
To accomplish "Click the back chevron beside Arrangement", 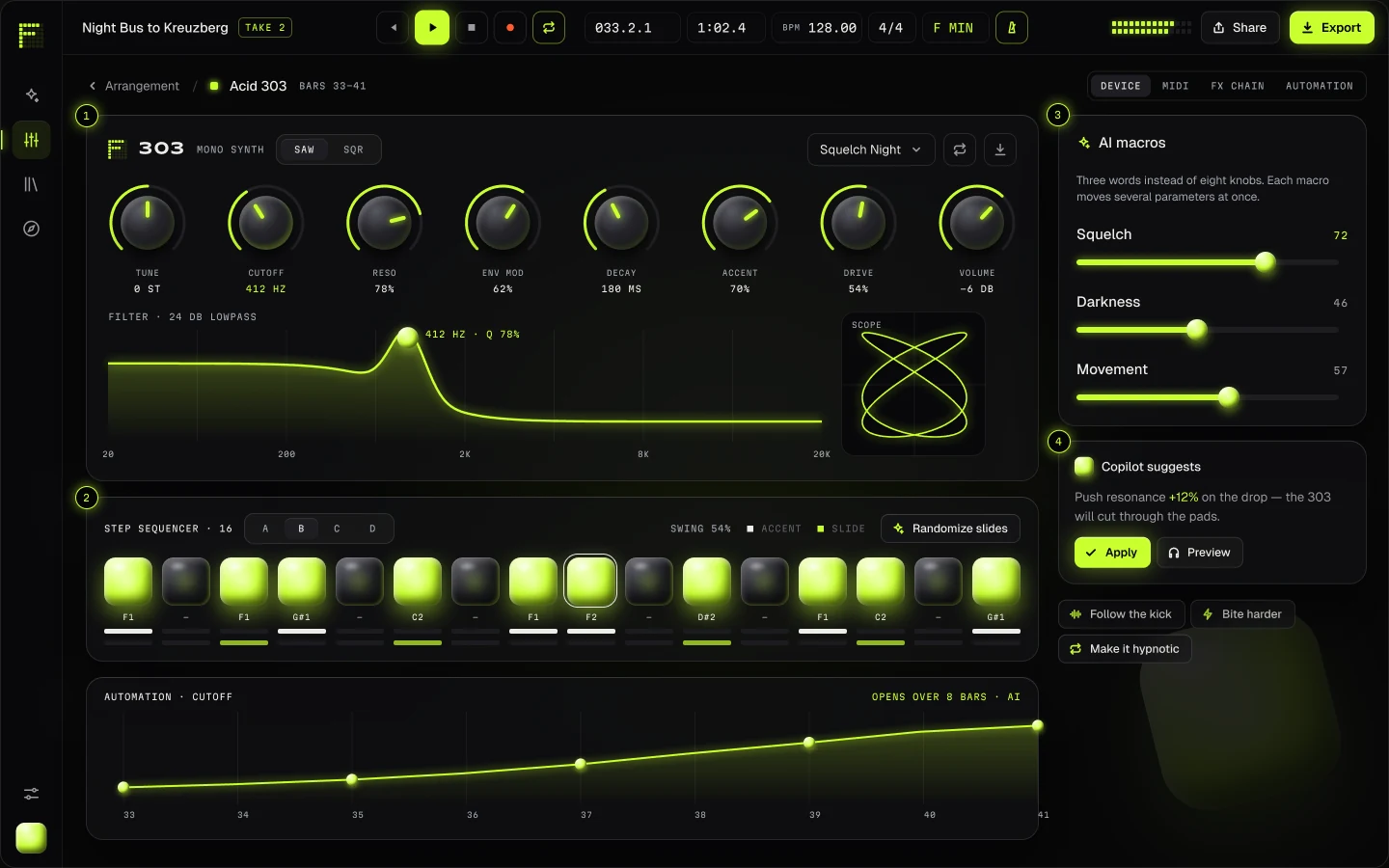I will pyautogui.click(x=93, y=86).
